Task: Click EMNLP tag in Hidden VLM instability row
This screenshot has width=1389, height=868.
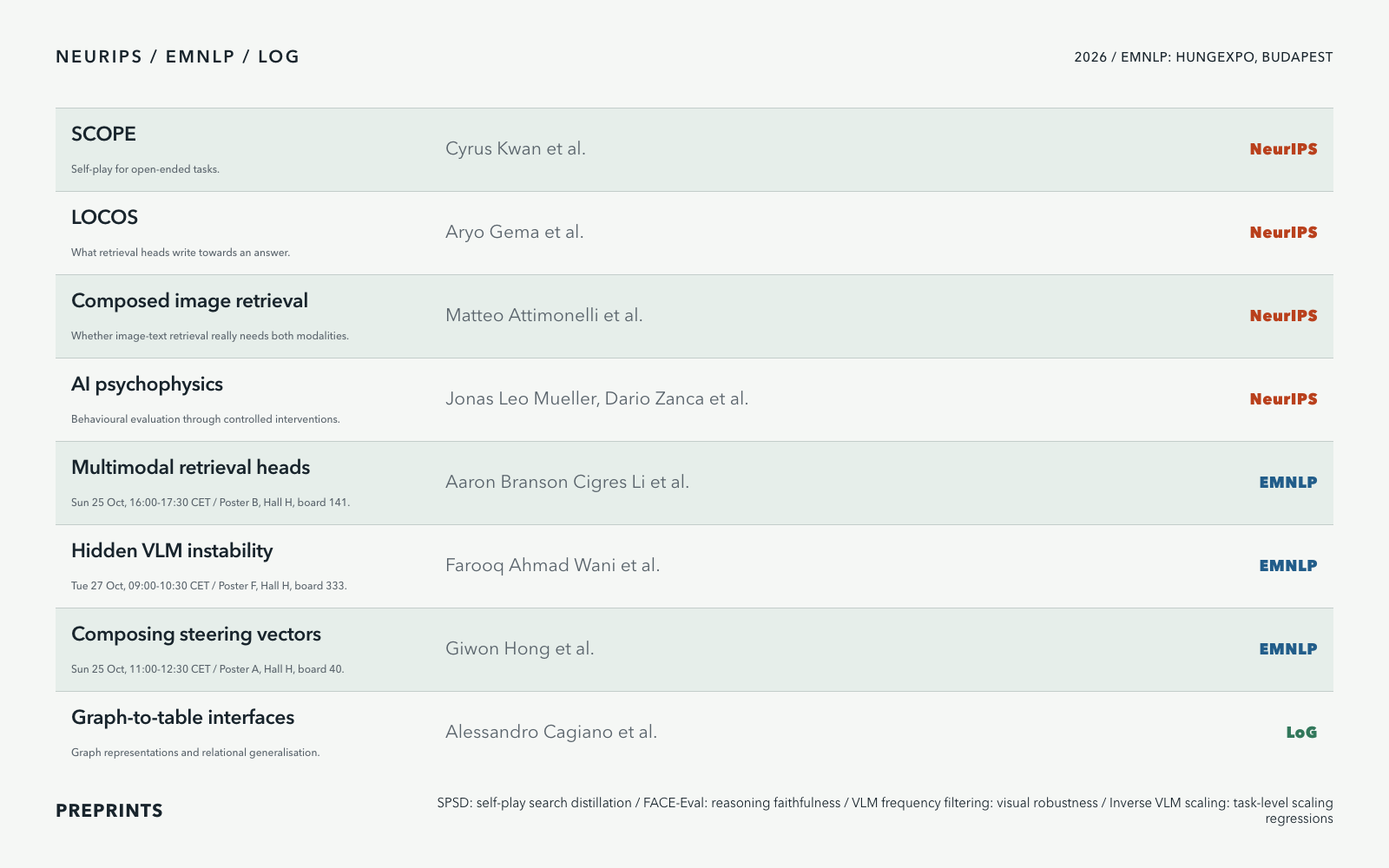Action: 1288,566
